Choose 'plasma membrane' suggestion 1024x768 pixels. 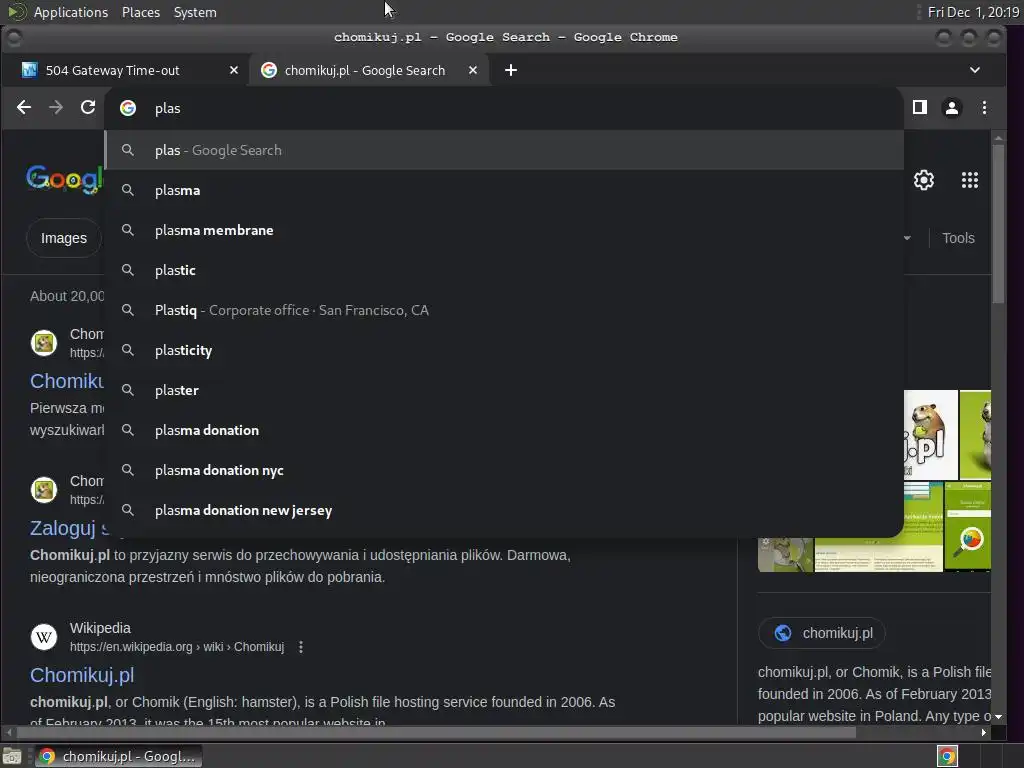[504, 230]
